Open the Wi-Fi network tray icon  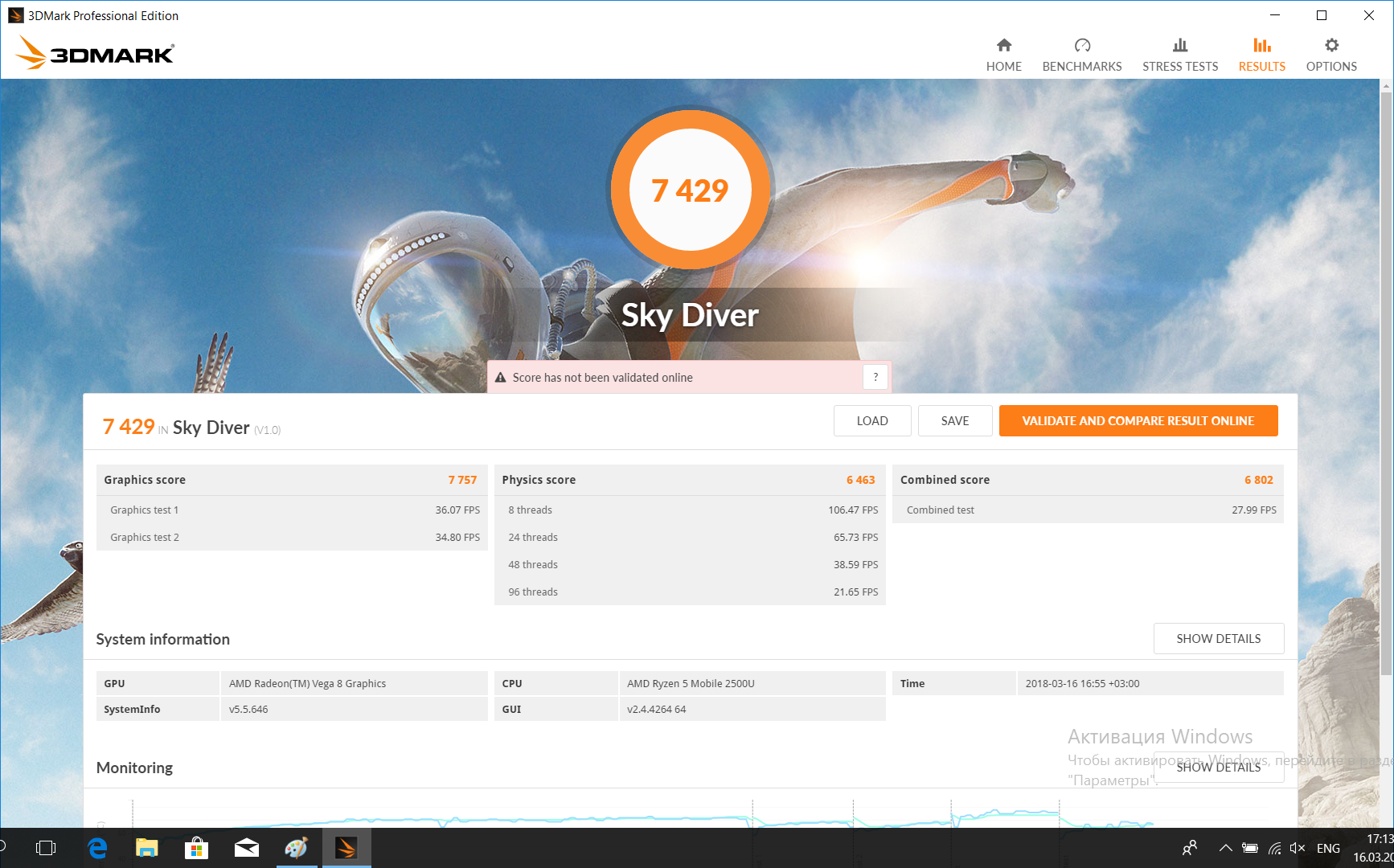[1274, 848]
